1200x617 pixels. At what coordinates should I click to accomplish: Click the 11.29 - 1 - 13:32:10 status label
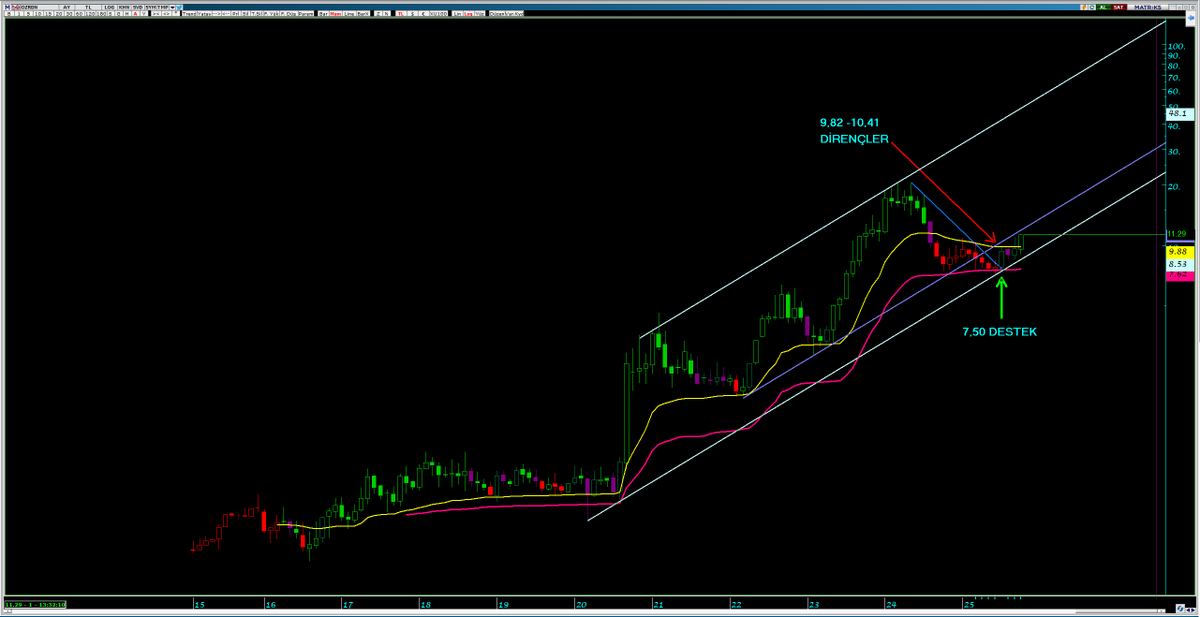[35, 605]
